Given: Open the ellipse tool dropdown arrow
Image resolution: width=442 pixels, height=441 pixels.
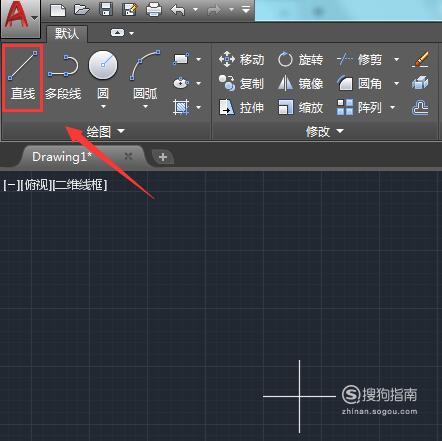Looking at the screenshot, I should pos(199,83).
